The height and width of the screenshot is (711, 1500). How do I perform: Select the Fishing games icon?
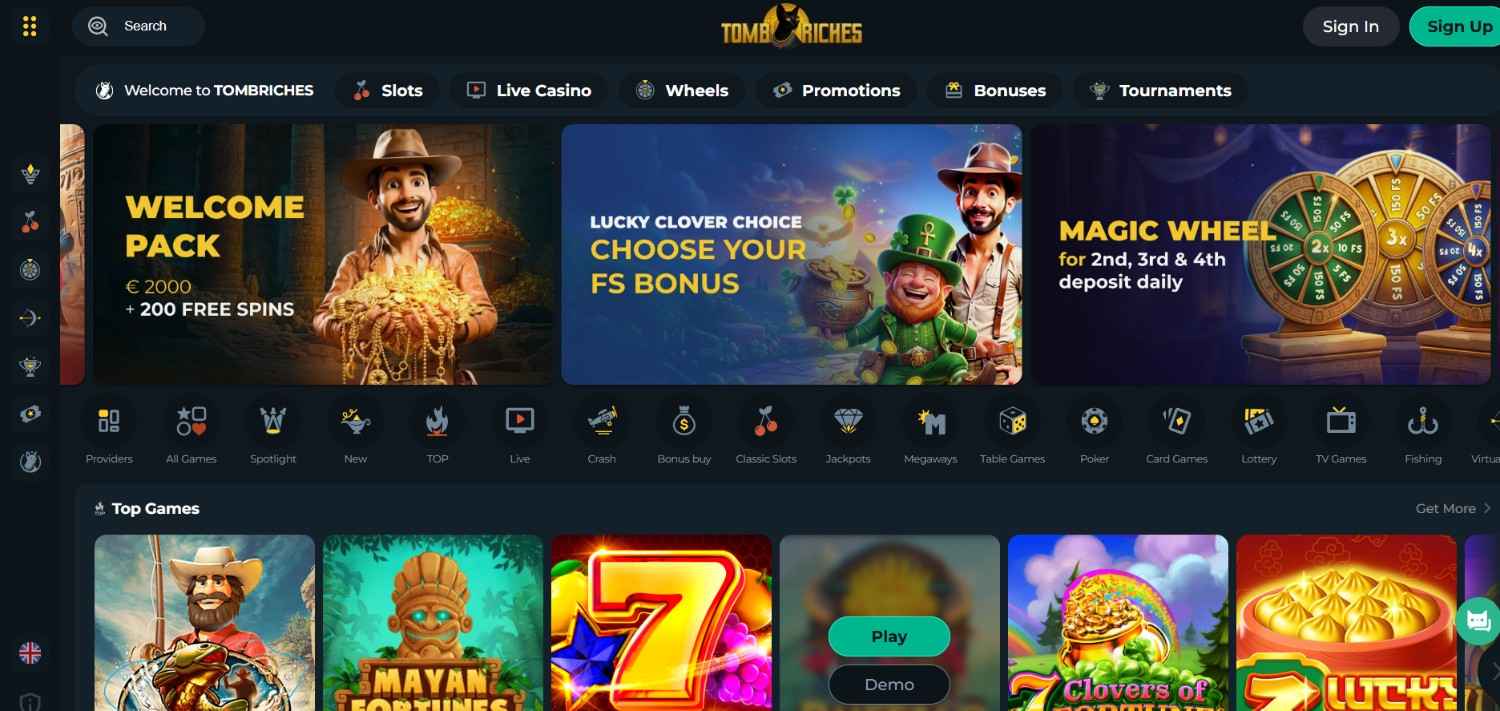pos(1423,422)
